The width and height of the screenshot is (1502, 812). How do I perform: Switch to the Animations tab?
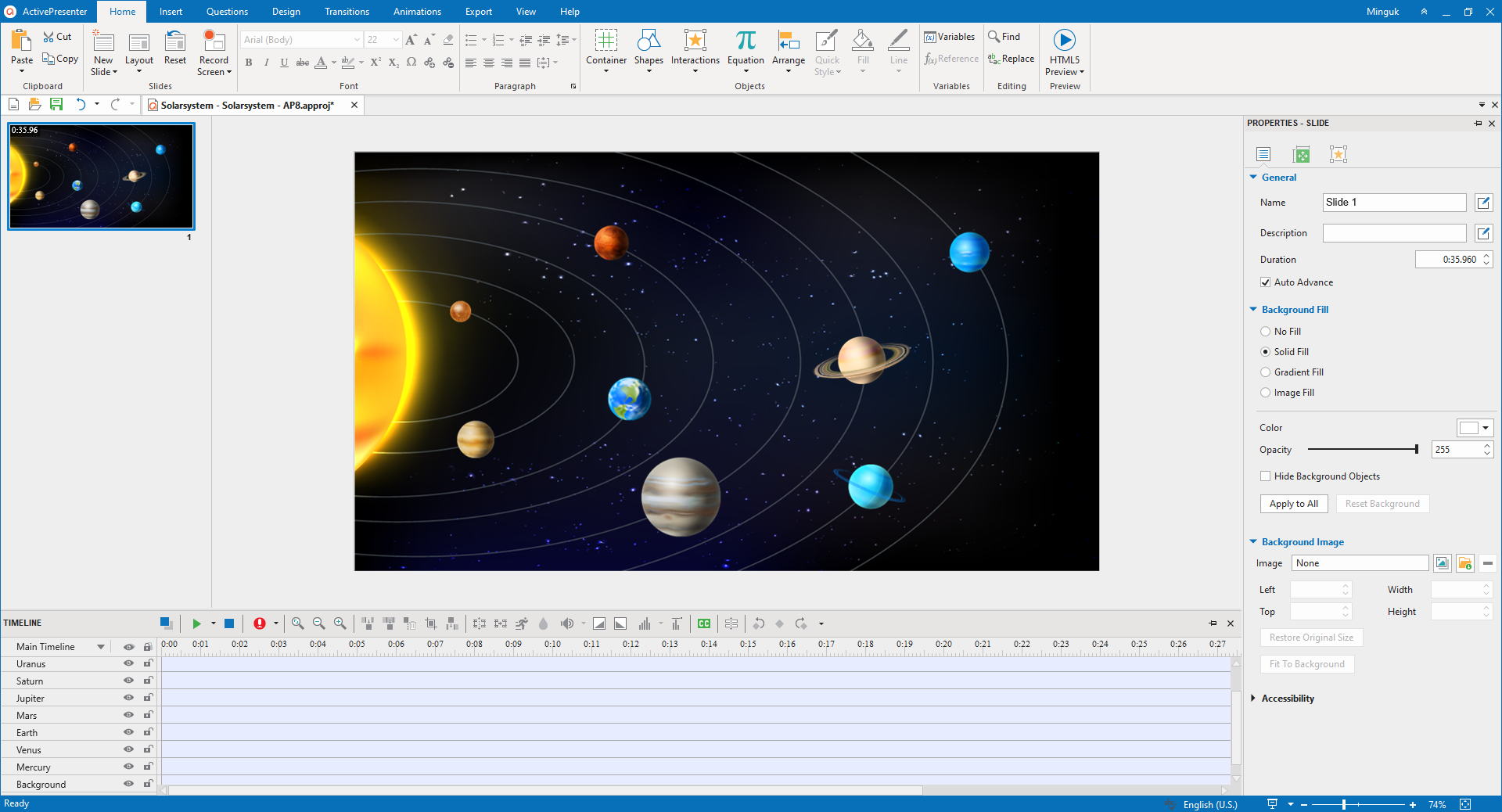tap(417, 12)
